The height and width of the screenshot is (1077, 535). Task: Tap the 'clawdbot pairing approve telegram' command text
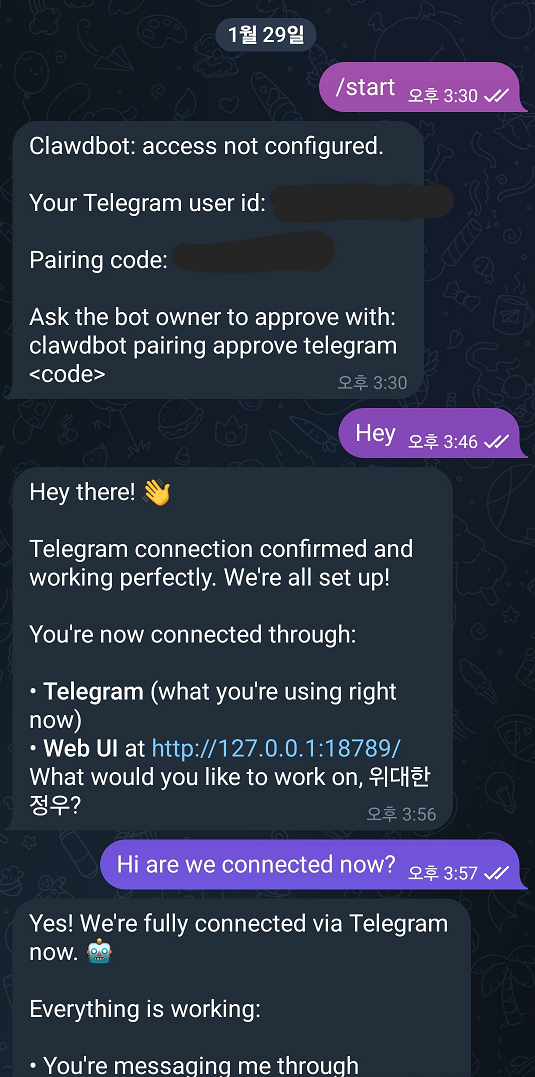[213, 345]
